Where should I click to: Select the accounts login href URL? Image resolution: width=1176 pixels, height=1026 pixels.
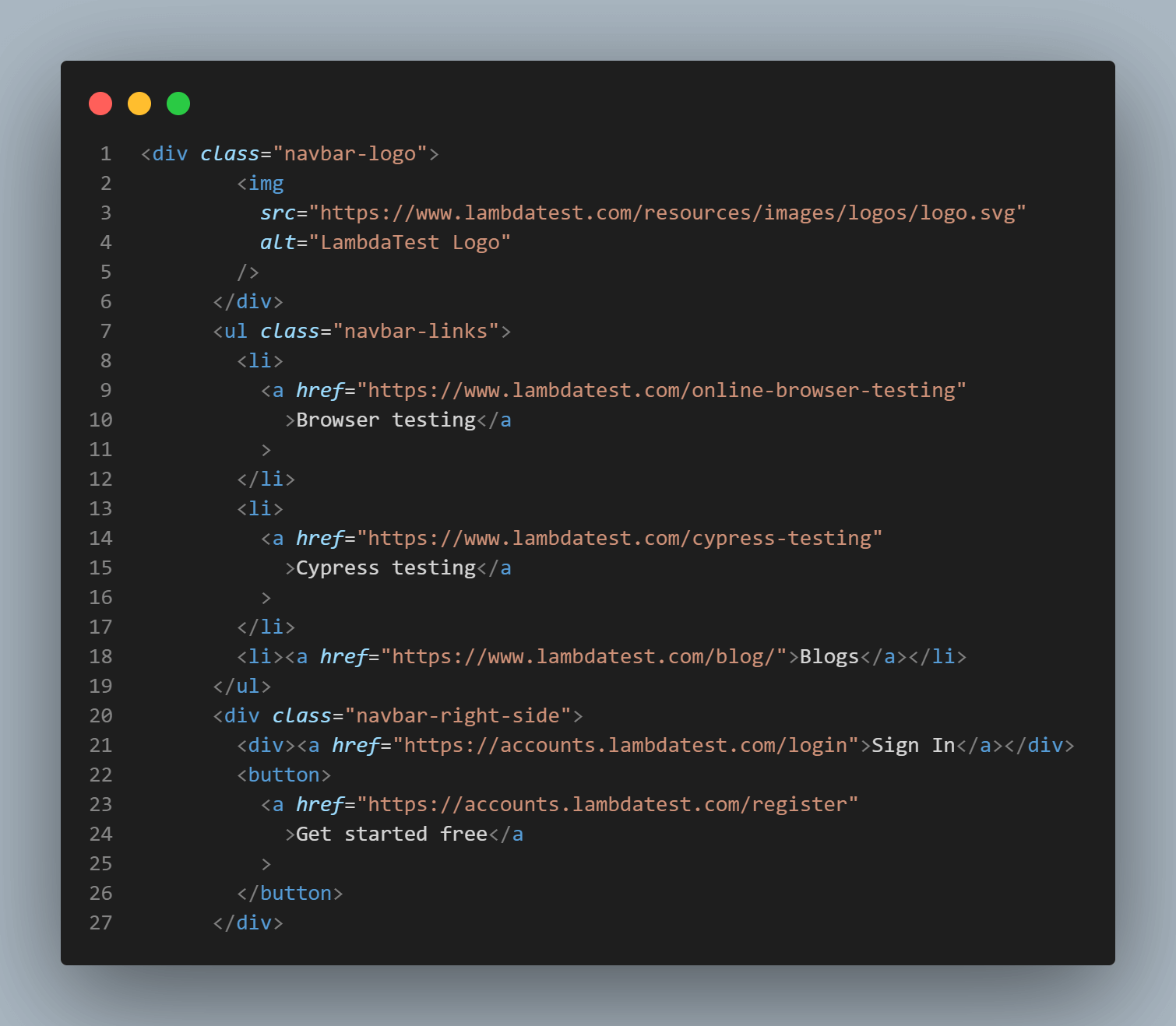tap(625, 746)
